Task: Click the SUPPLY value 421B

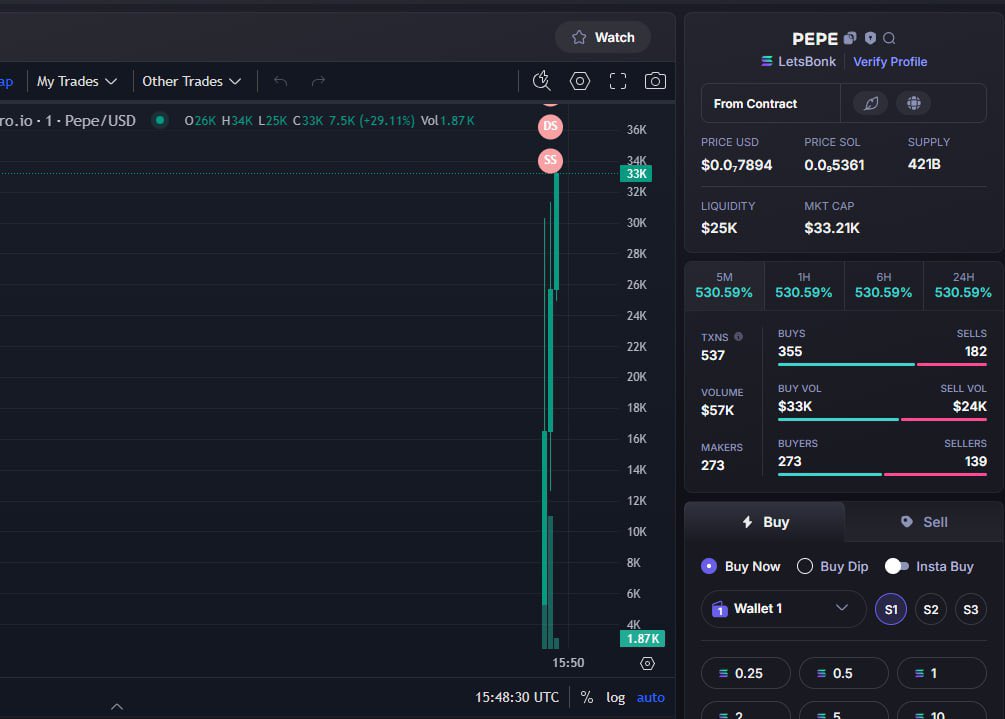Action: pyautogui.click(x=924, y=164)
